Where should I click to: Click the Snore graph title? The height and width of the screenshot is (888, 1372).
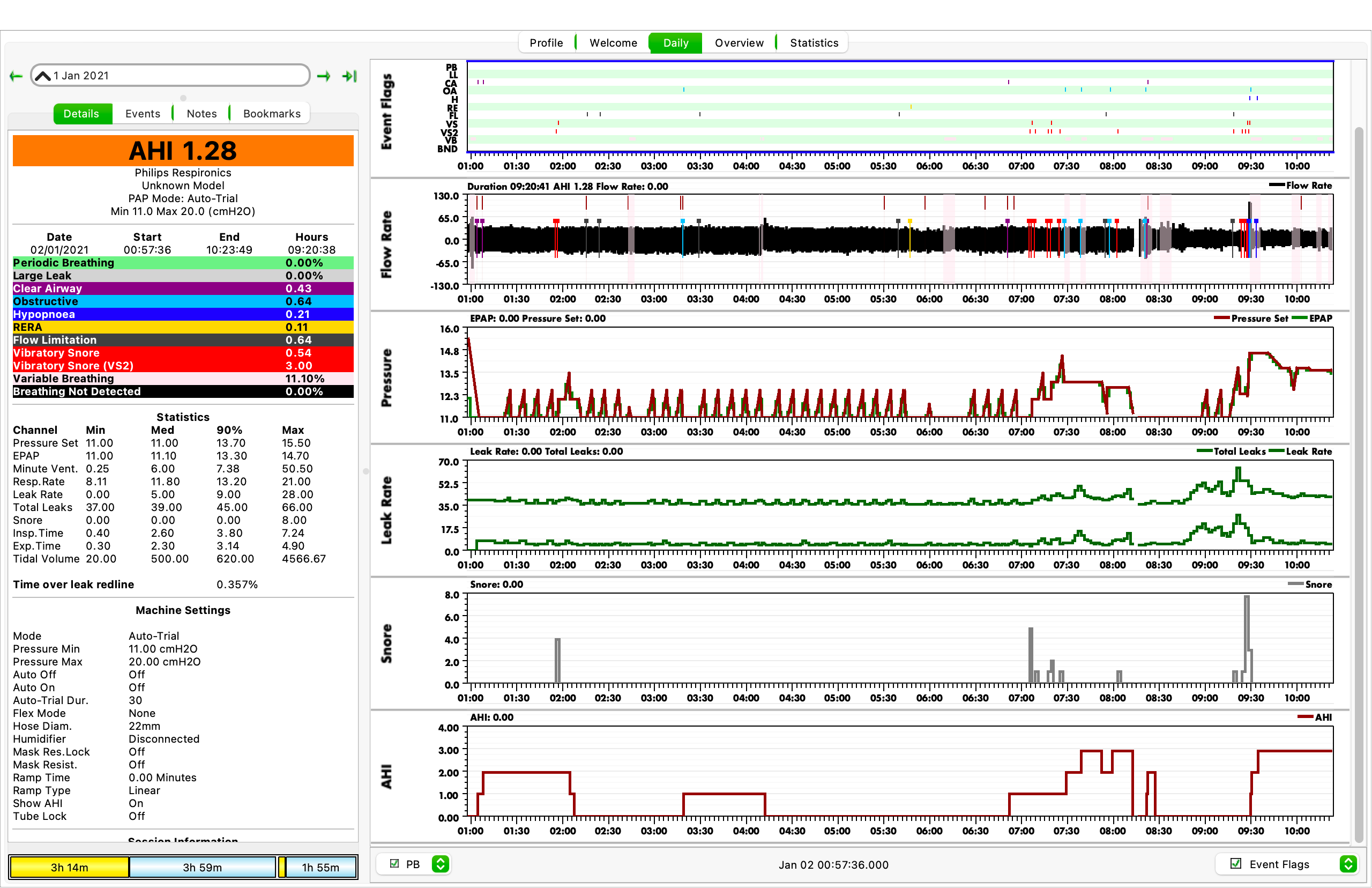(x=386, y=643)
